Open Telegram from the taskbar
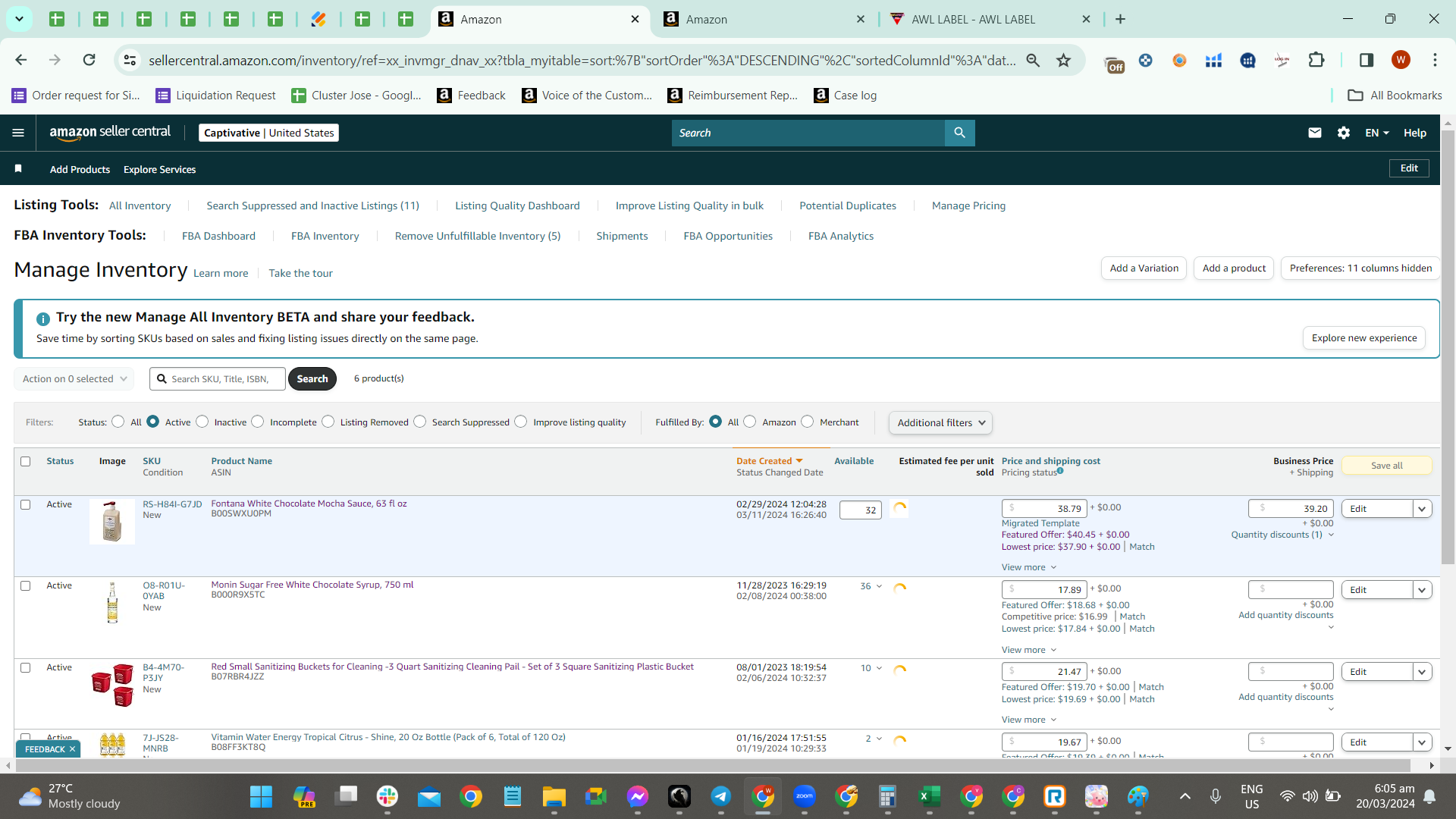The image size is (1456, 819). tap(720, 796)
